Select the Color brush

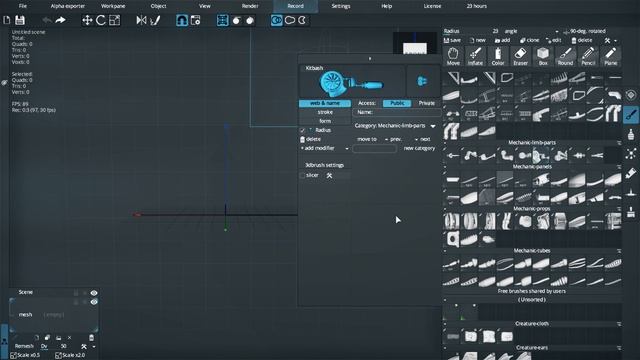498,56
